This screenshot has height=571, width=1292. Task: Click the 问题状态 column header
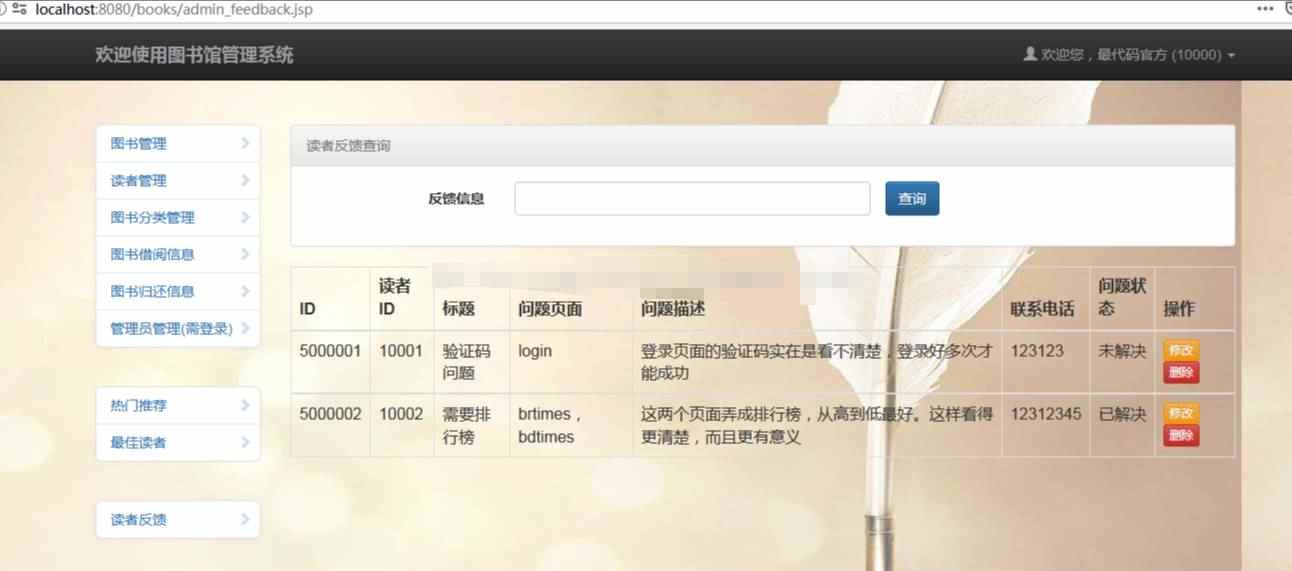[x=1122, y=297]
